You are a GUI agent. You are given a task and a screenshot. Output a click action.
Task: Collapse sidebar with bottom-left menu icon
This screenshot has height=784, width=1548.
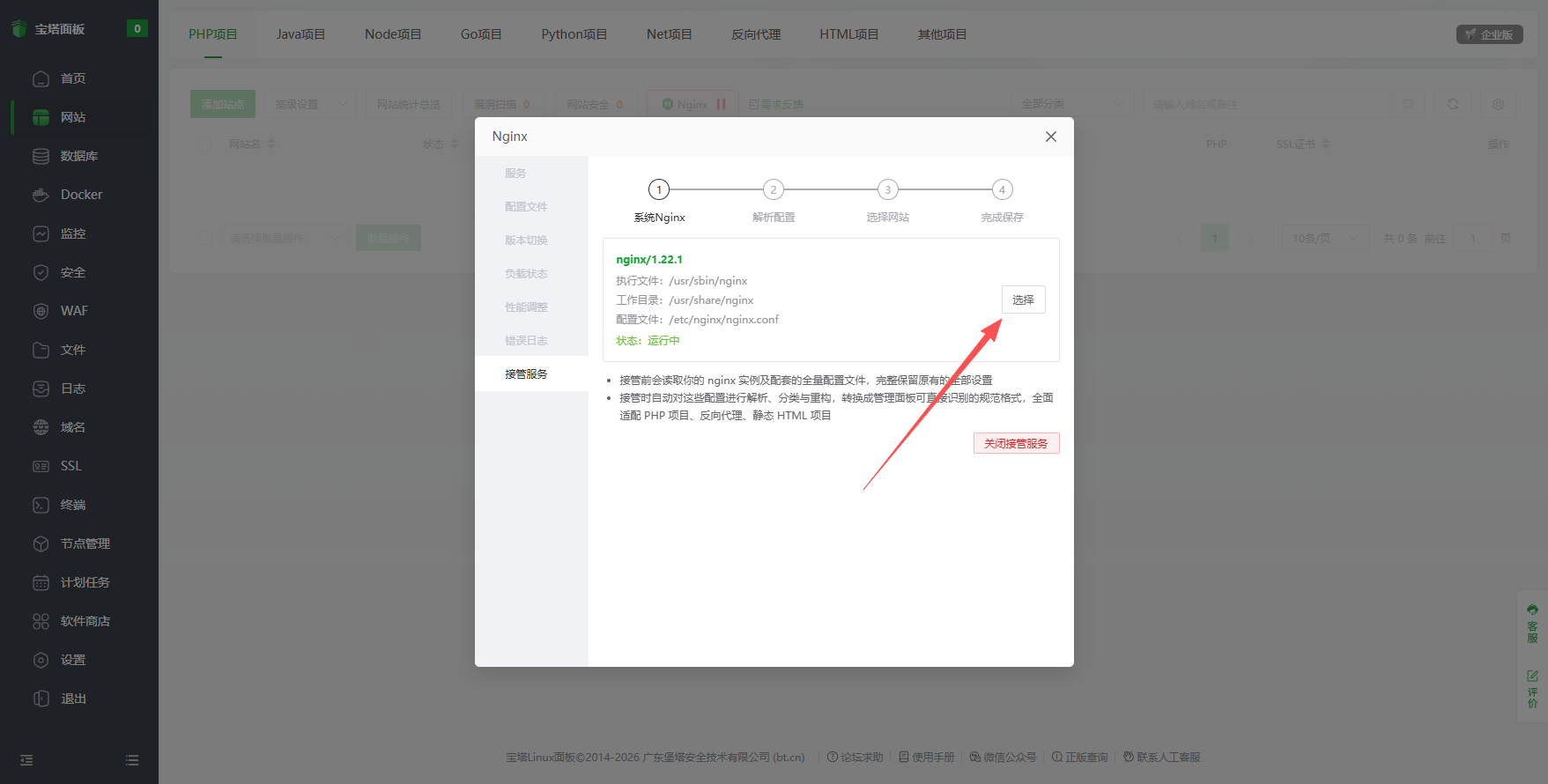click(26, 760)
